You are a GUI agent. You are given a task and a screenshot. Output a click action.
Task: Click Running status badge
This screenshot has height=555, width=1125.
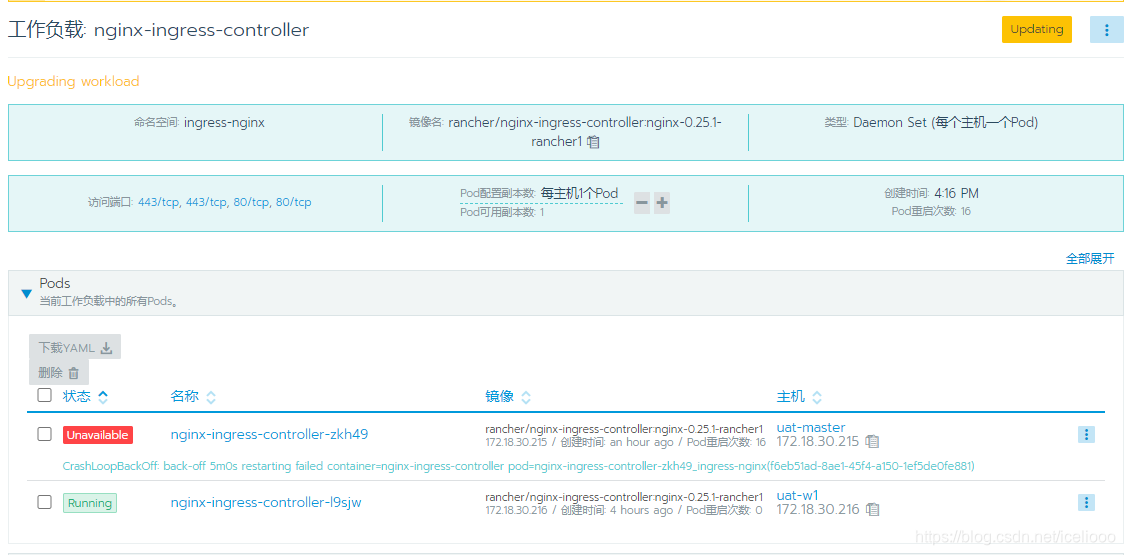point(90,503)
